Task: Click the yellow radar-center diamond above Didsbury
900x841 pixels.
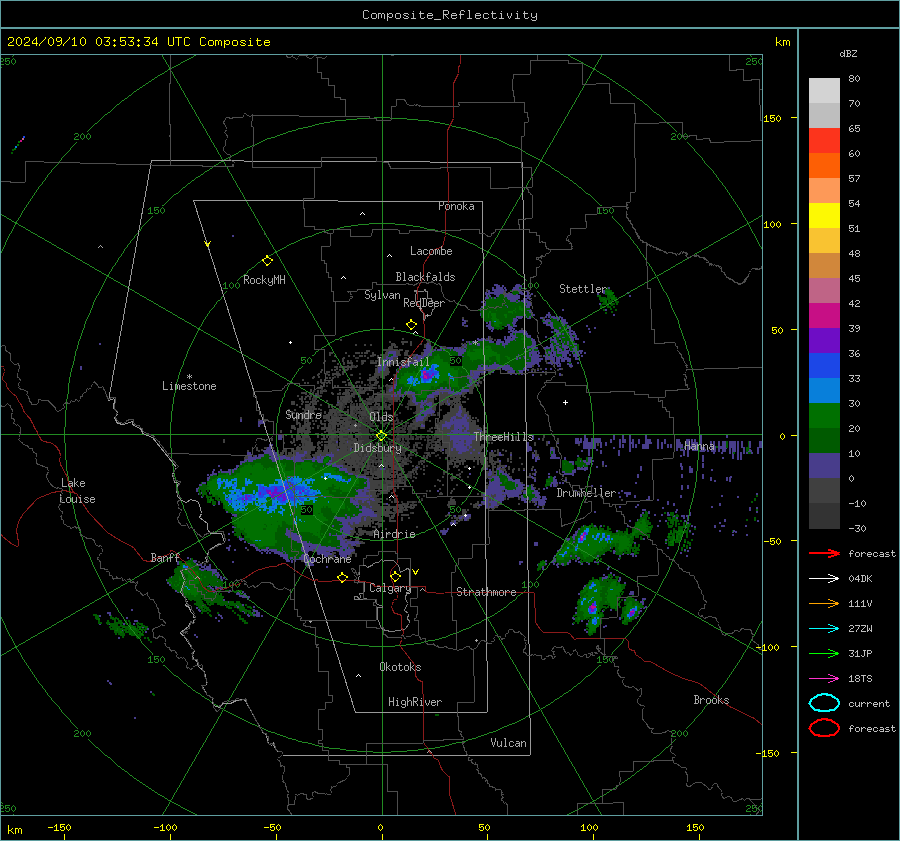Action: click(x=381, y=436)
